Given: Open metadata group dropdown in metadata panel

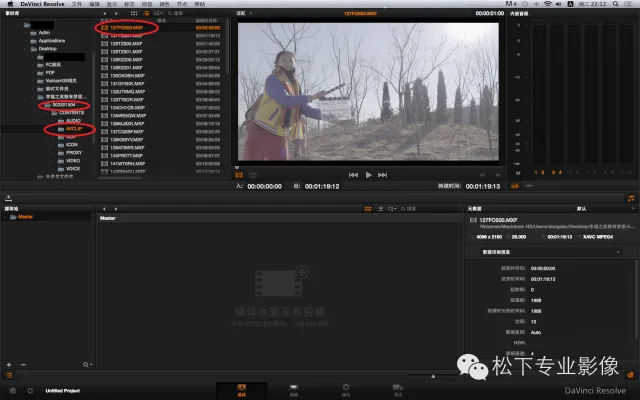Looking at the screenshot, I should [x=551, y=252].
